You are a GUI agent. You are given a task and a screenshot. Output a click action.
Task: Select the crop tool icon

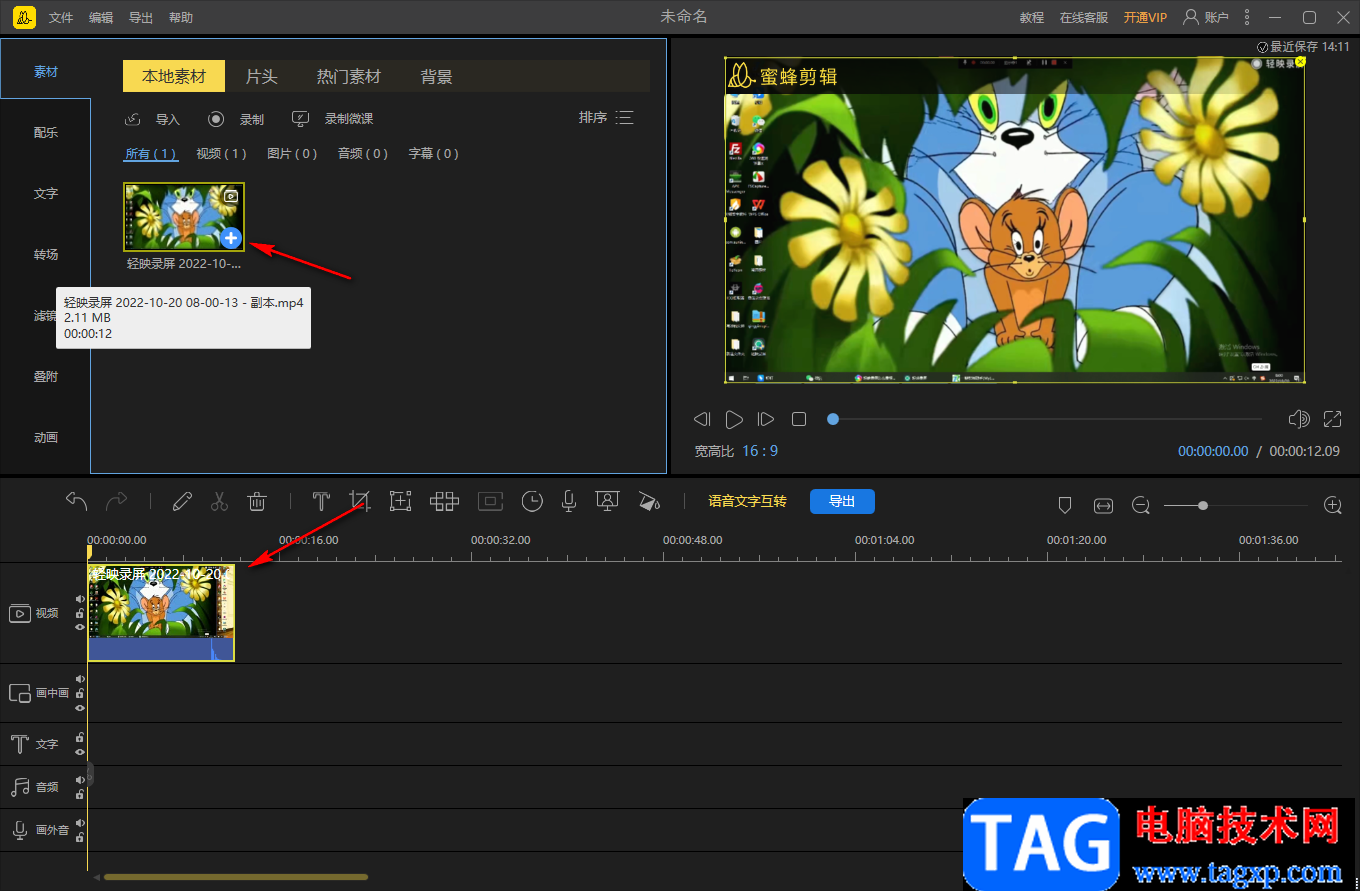[360, 501]
